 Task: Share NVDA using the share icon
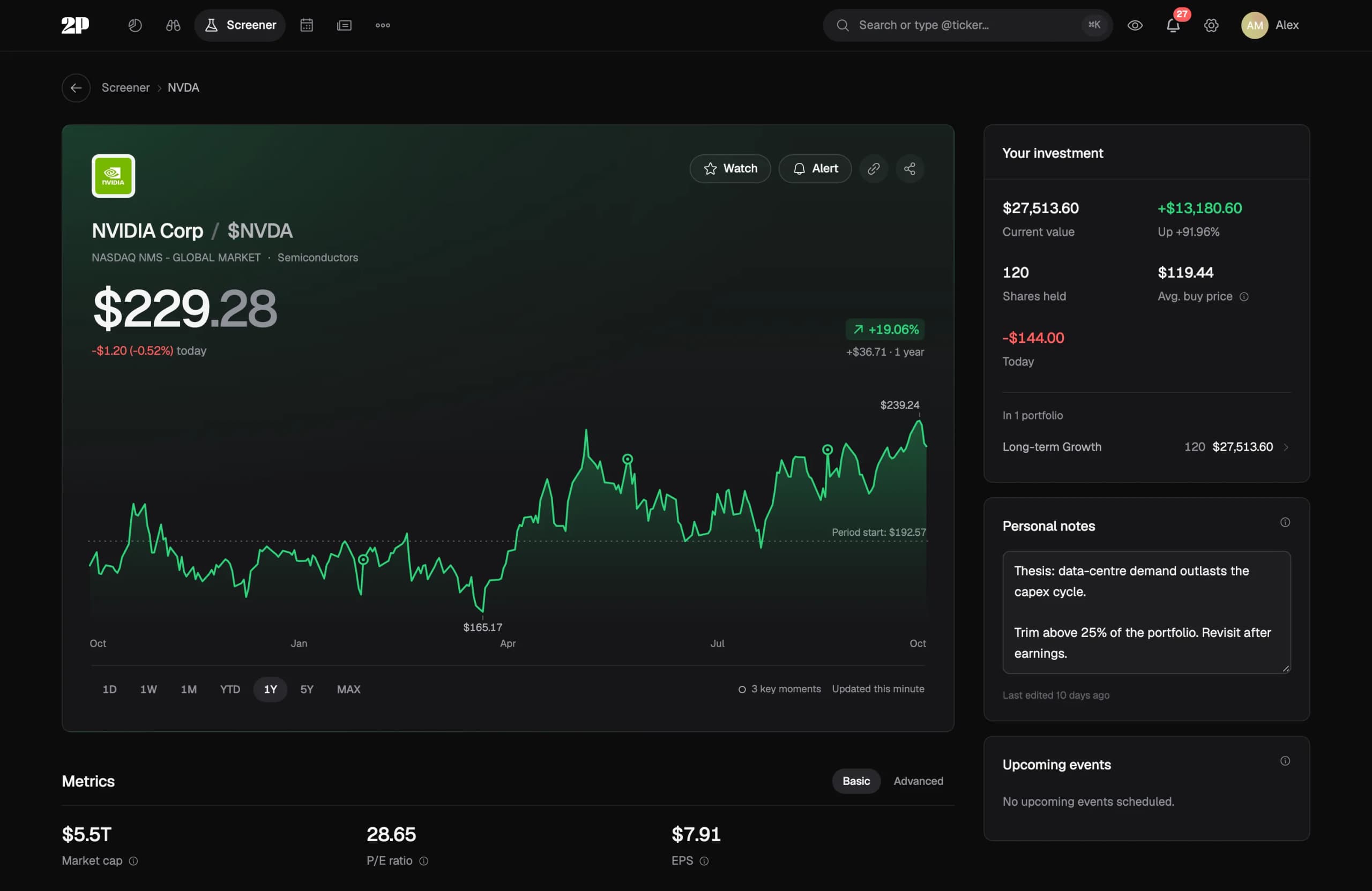tap(909, 168)
